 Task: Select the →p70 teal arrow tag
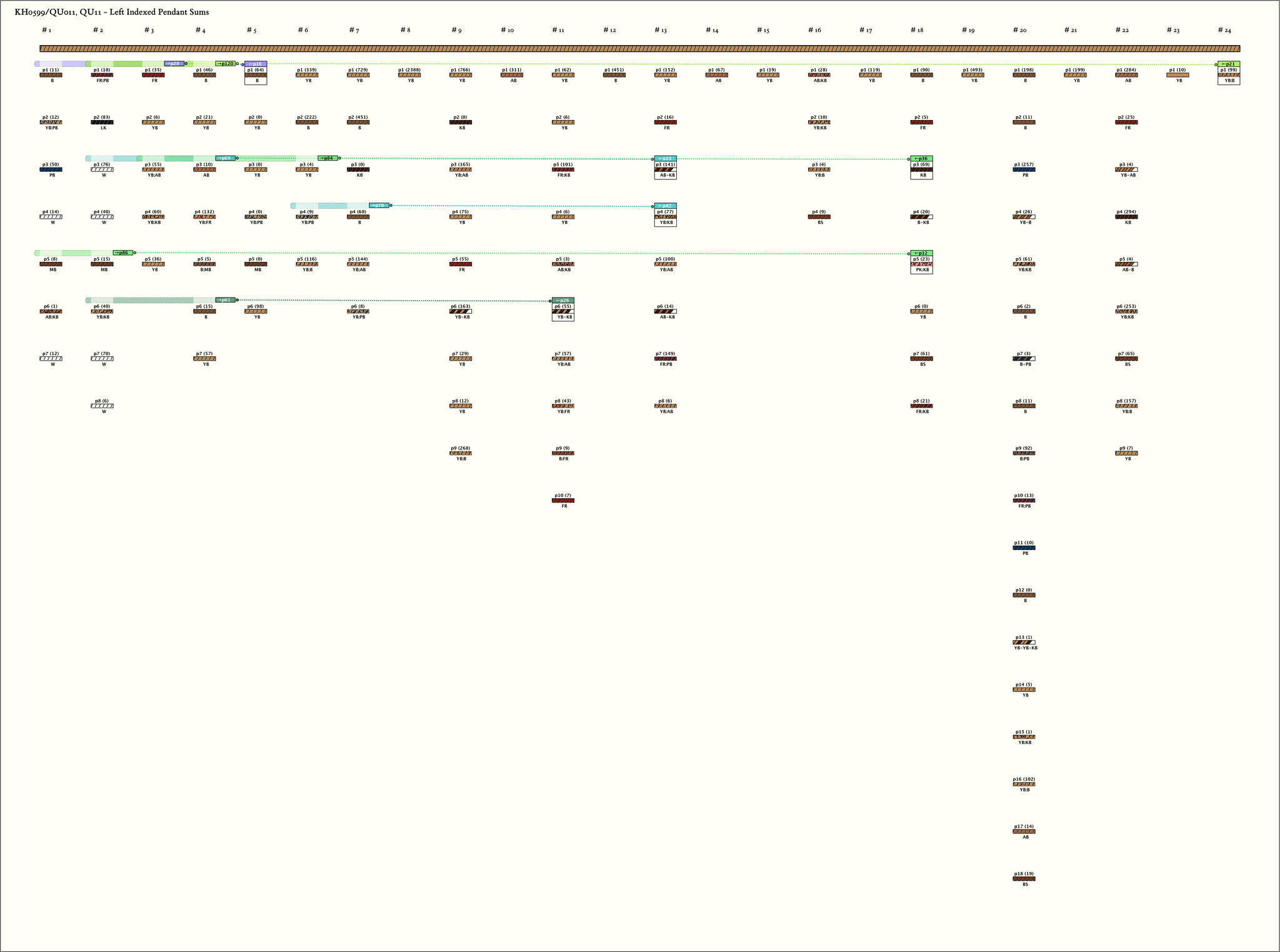click(x=379, y=206)
